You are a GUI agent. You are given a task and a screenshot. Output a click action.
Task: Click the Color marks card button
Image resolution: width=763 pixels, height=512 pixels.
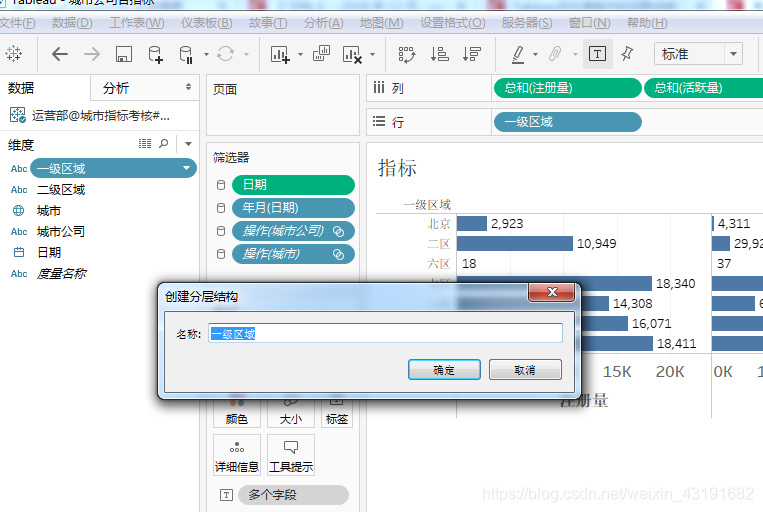coord(237,414)
